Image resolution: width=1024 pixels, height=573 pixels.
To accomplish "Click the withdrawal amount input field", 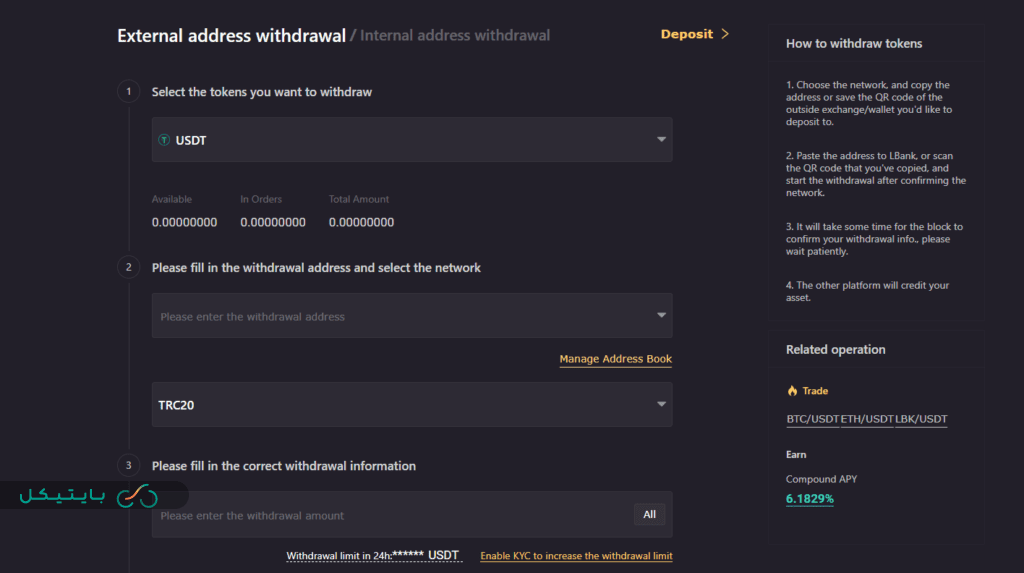I will pyautogui.click(x=390, y=516).
